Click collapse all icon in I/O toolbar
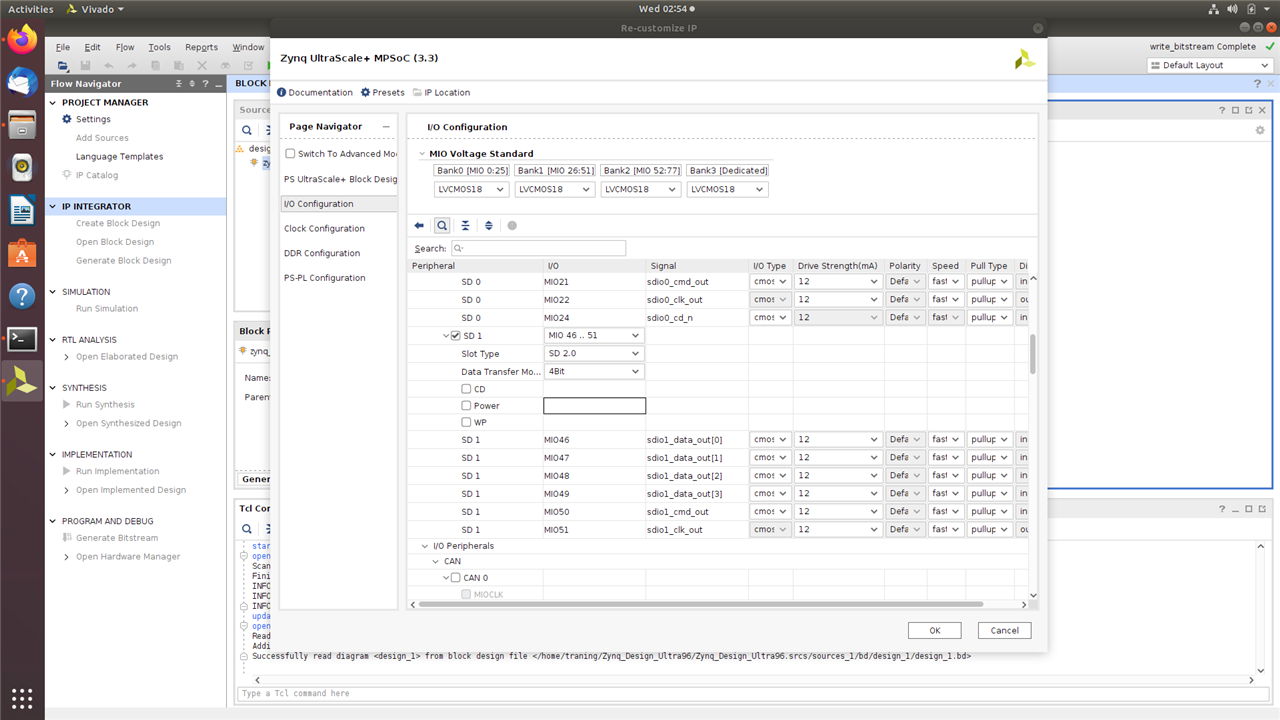Viewport: 1280px width, 720px height. 466,226
